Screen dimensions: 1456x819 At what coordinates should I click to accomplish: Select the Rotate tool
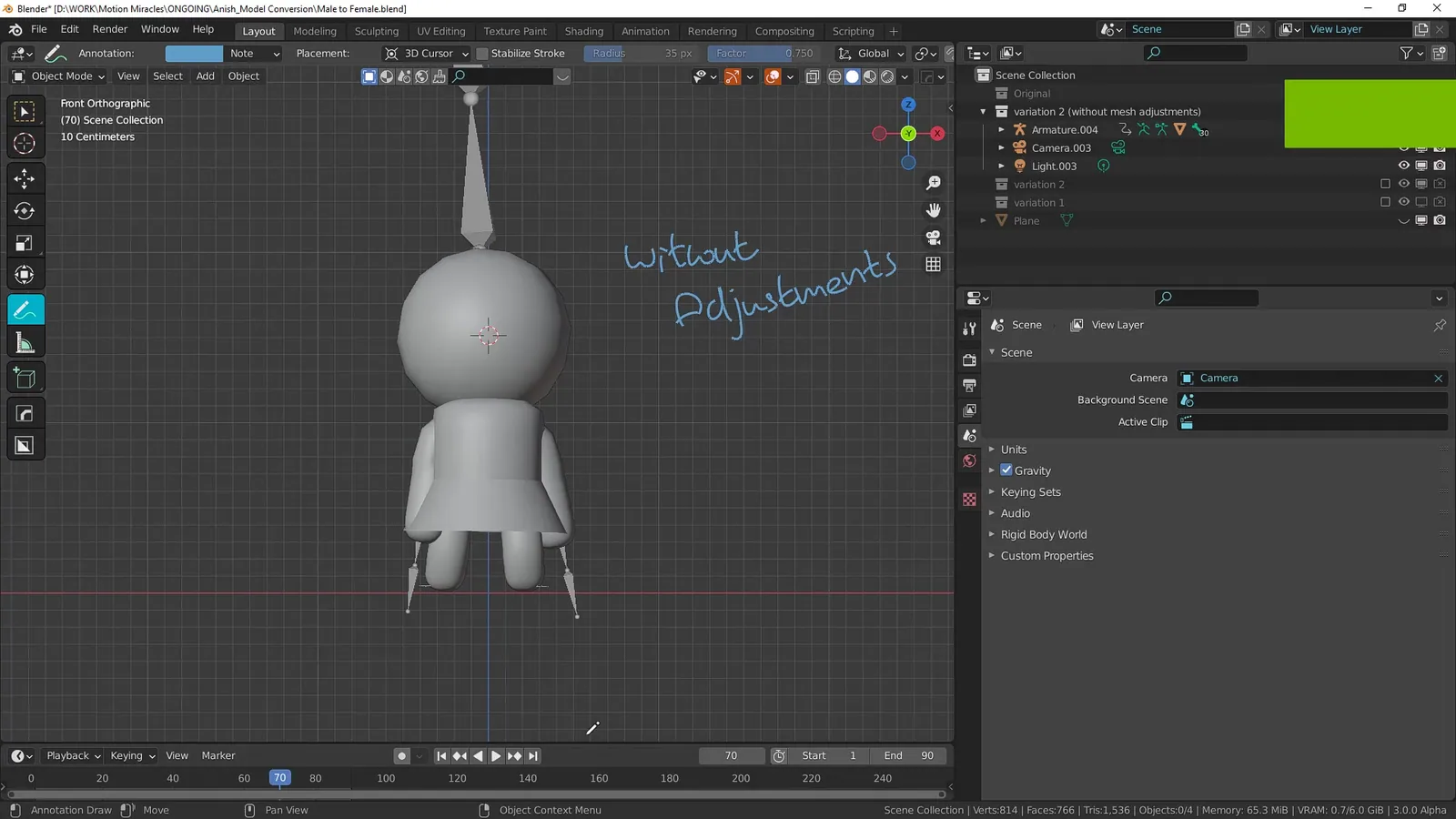pyautogui.click(x=25, y=211)
